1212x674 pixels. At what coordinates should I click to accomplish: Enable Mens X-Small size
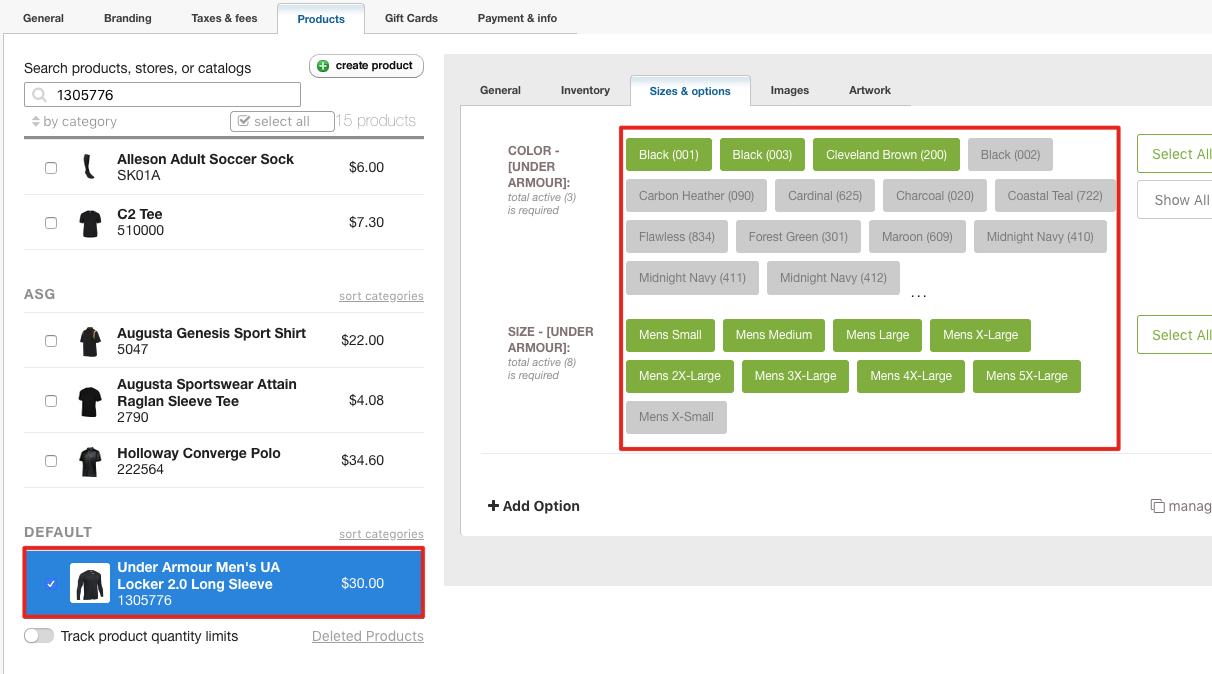tap(676, 417)
